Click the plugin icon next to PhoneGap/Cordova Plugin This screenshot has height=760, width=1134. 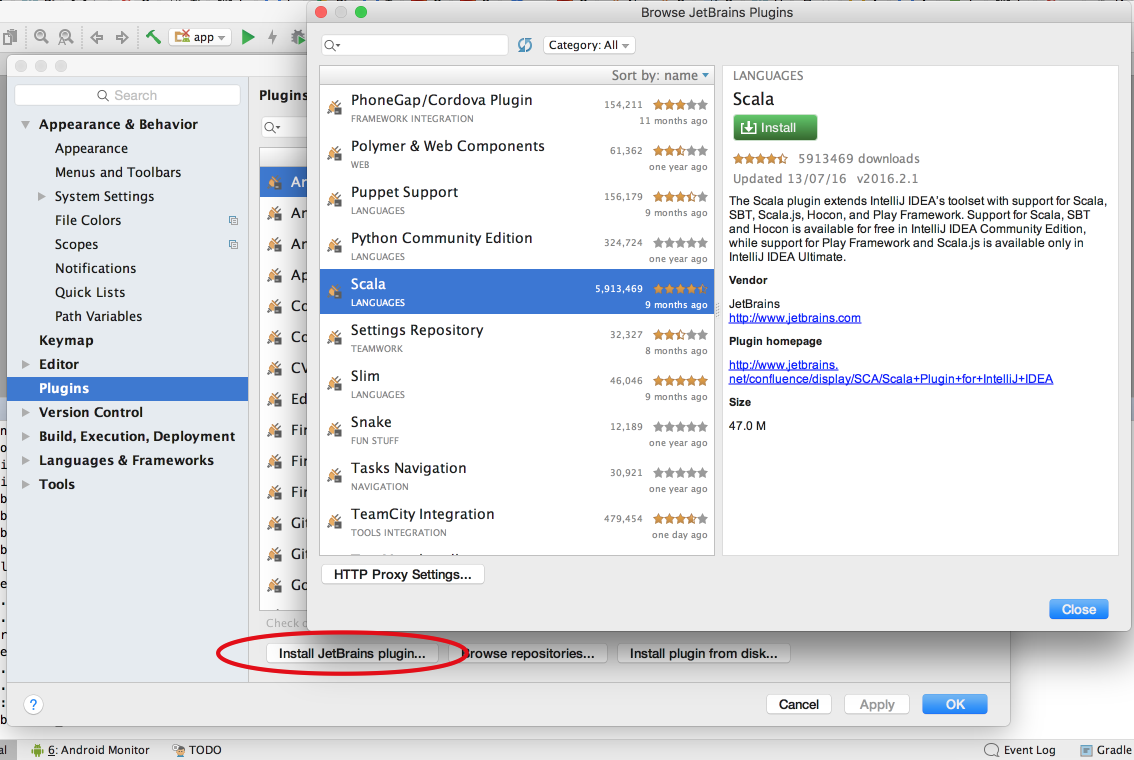(x=335, y=108)
